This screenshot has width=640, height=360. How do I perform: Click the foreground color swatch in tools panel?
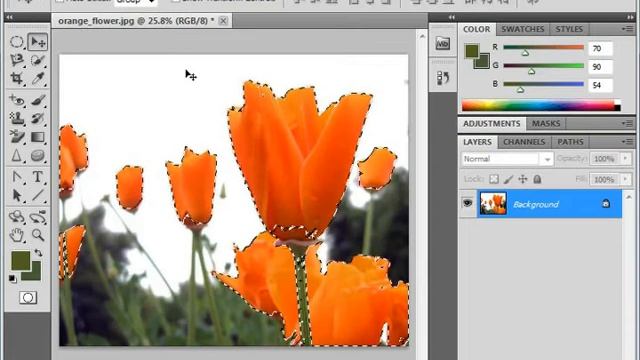(x=21, y=261)
